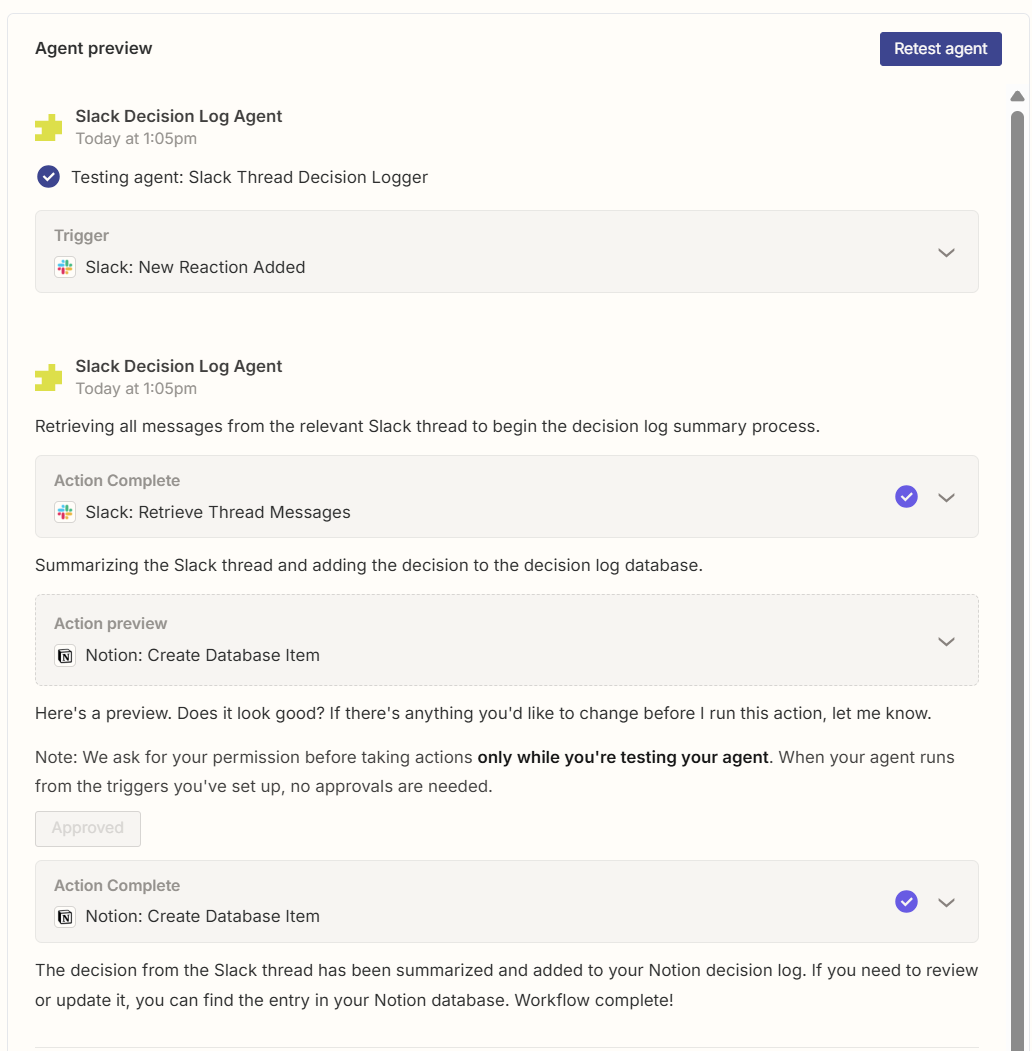Click the checkmark on Retrieve Thread Messages

pyautogui.click(x=906, y=497)
